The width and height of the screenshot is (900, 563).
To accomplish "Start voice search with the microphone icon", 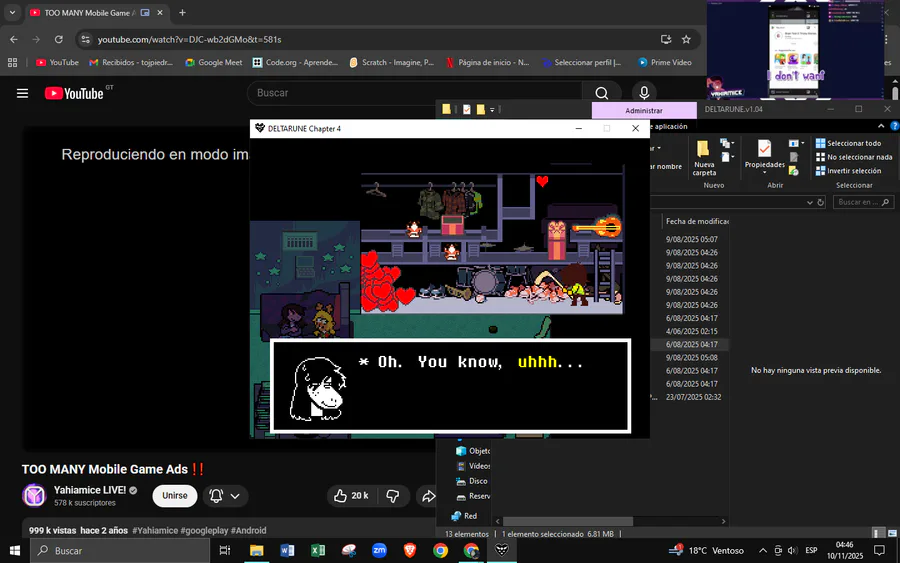I will coord(644,93).
